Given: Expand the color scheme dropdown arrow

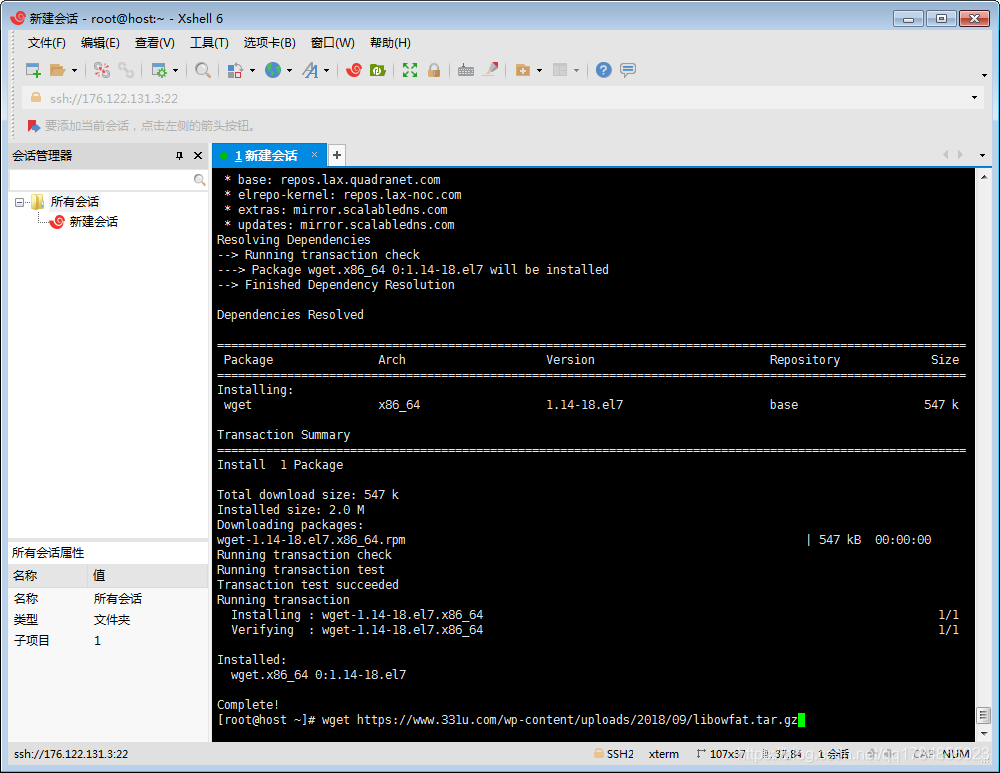Looking at the screenshot, I should [x=252, y=71].
